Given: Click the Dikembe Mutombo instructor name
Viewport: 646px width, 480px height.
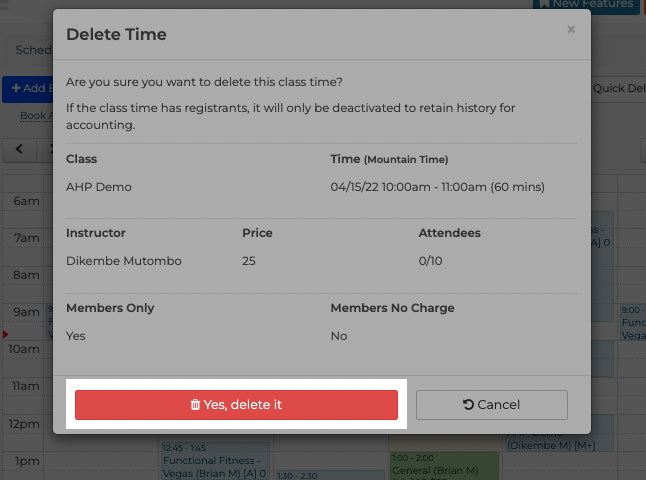Looking at the screenshot, I should (x=124, y=261).
